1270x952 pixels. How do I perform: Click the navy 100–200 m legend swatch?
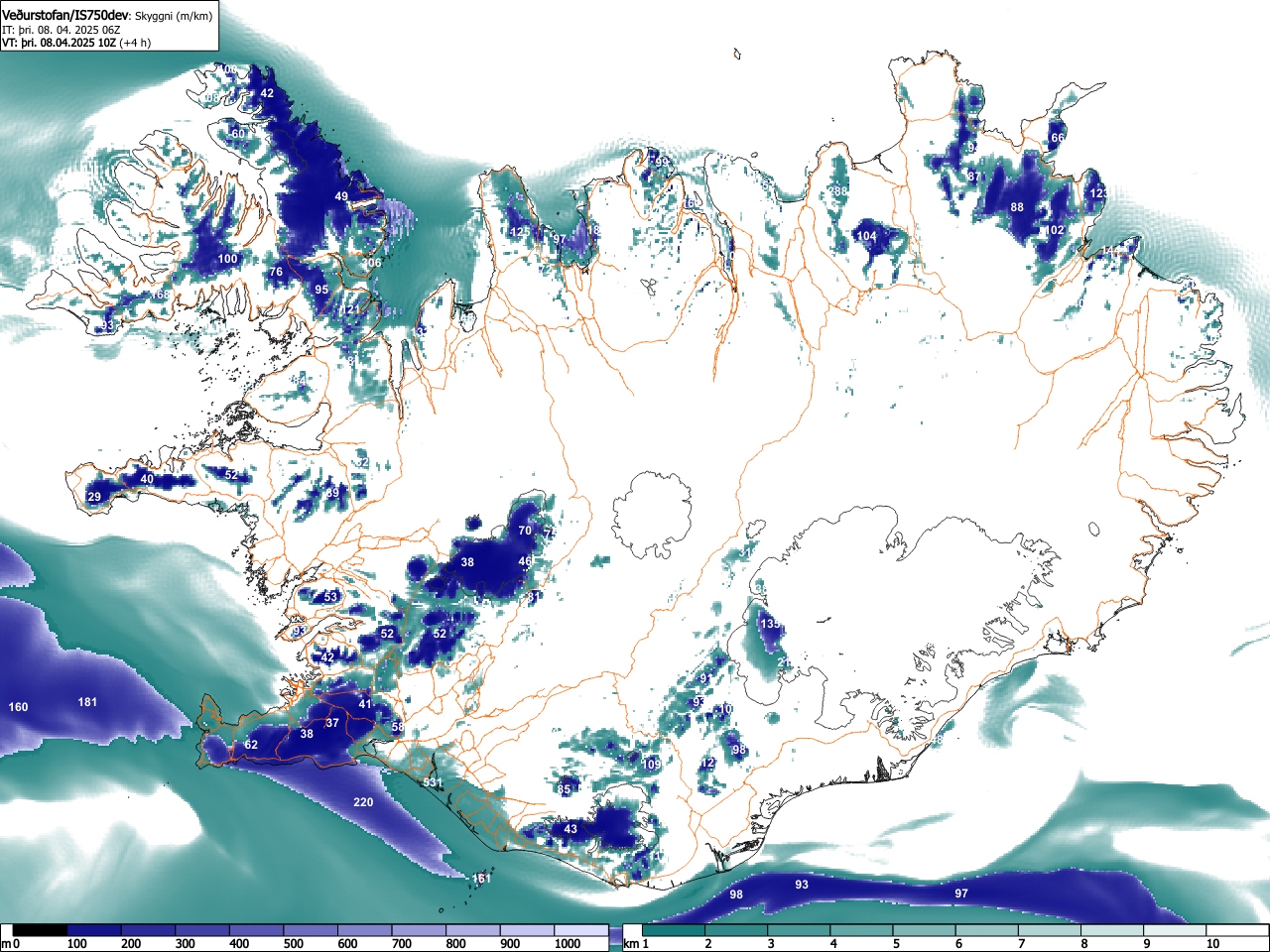94,930
